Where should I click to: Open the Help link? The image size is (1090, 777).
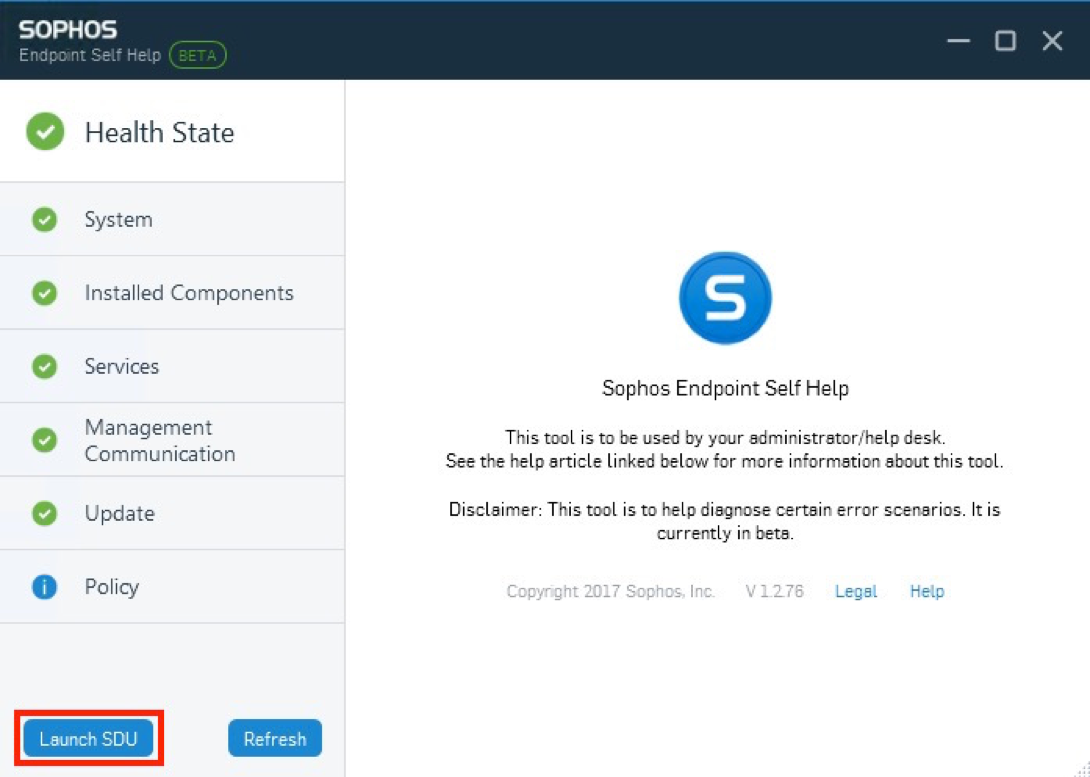[x=927, y=591]
